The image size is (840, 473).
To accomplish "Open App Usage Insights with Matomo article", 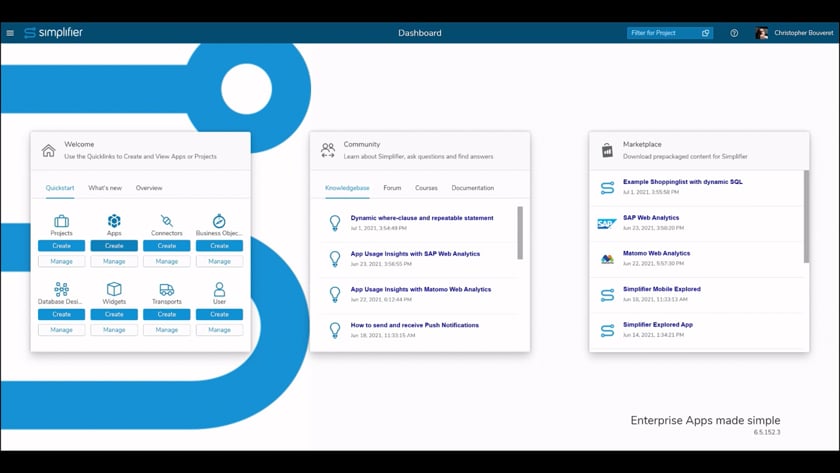I will tap(421, 289).
